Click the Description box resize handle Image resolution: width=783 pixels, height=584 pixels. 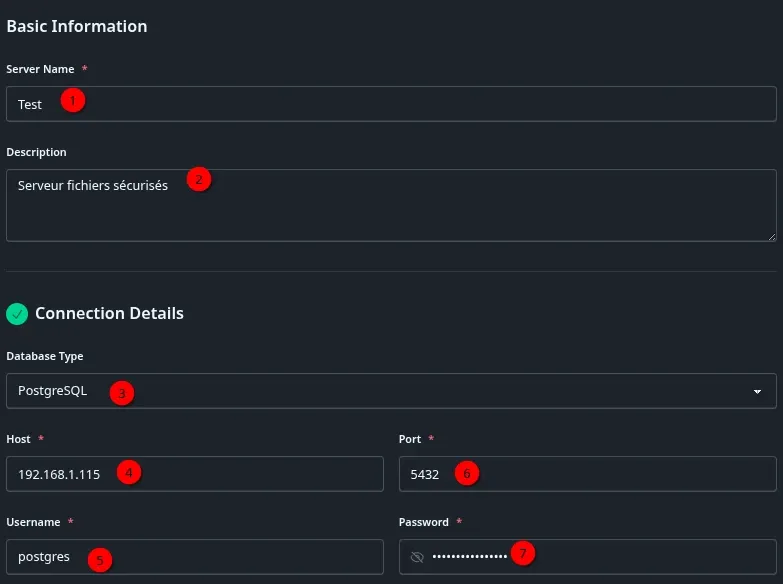click(771, 236)
